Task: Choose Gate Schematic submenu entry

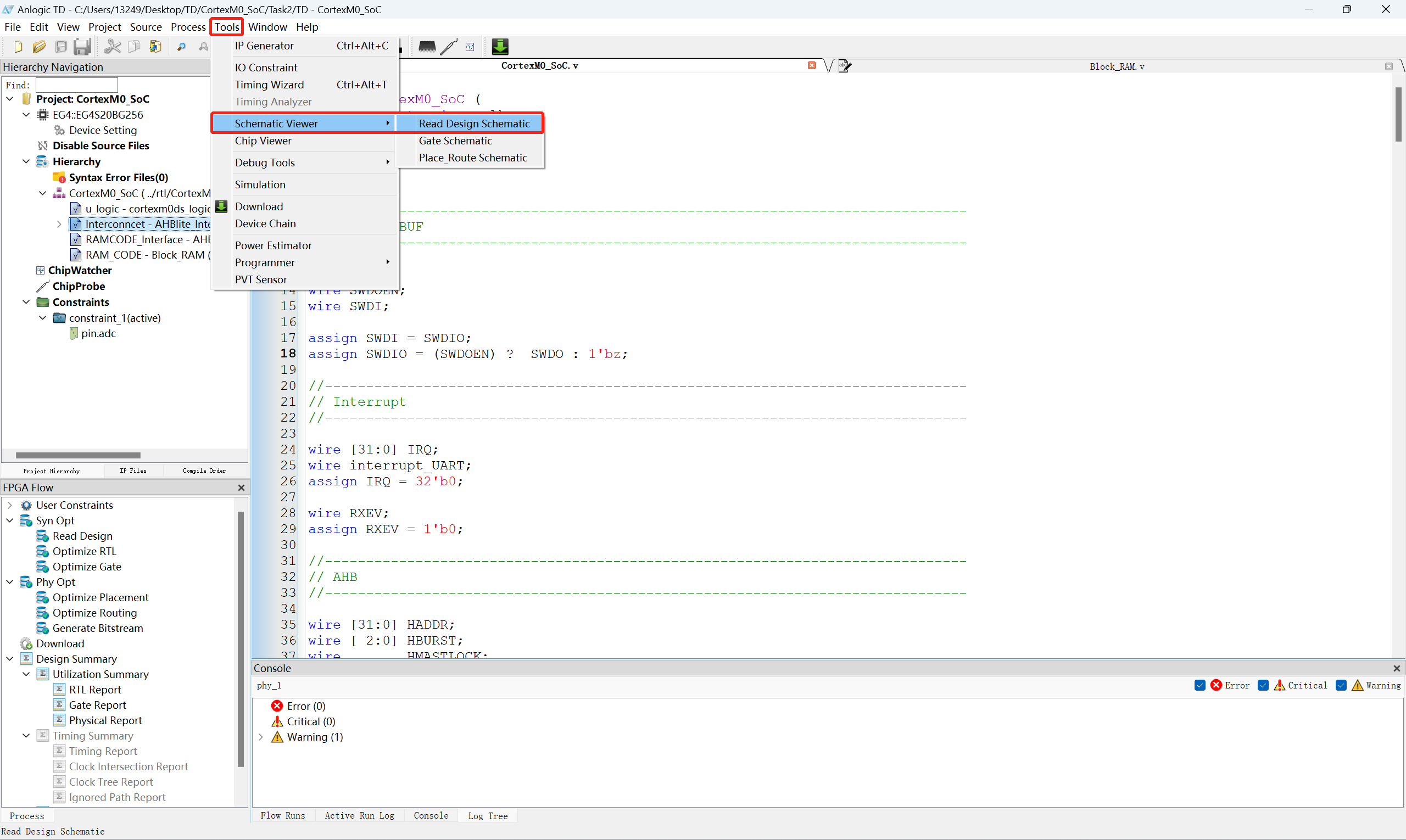Action: [x=470, y=141]
